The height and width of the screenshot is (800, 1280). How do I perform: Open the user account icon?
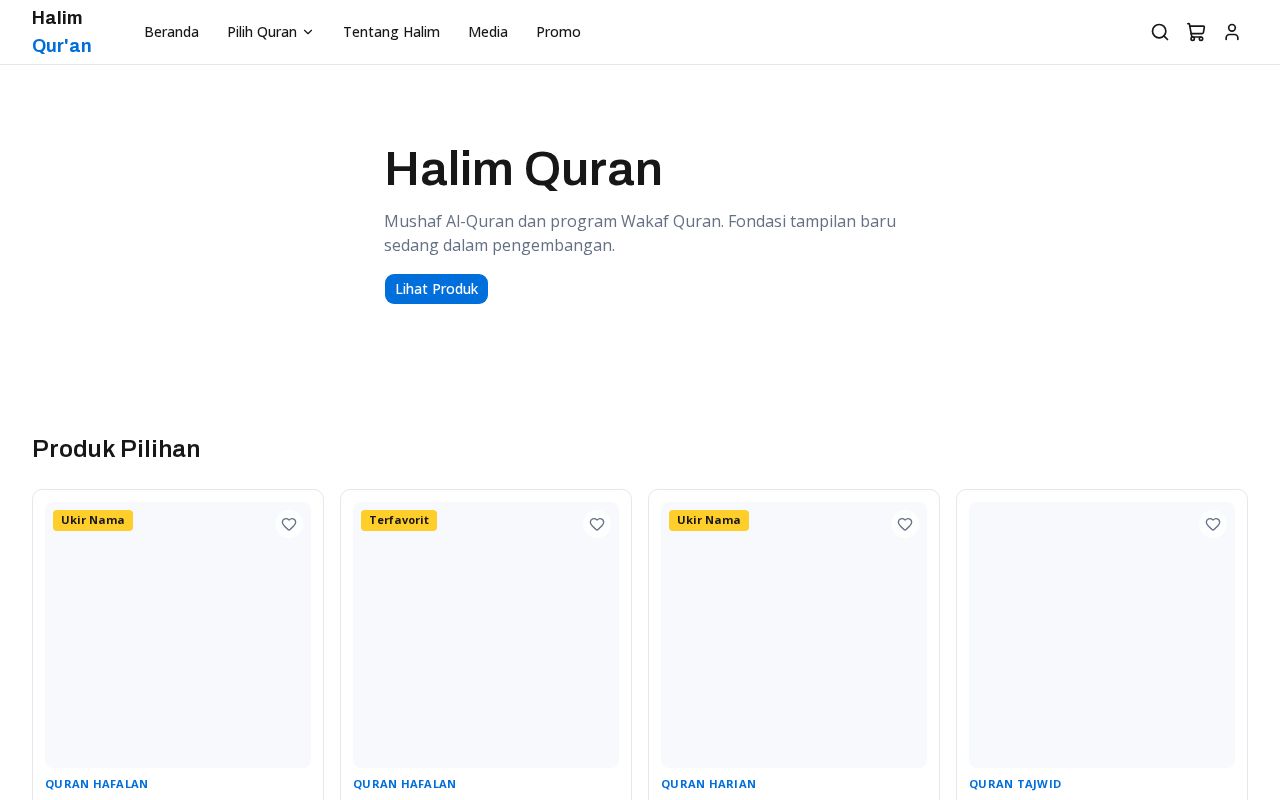tap(1232, 32)
